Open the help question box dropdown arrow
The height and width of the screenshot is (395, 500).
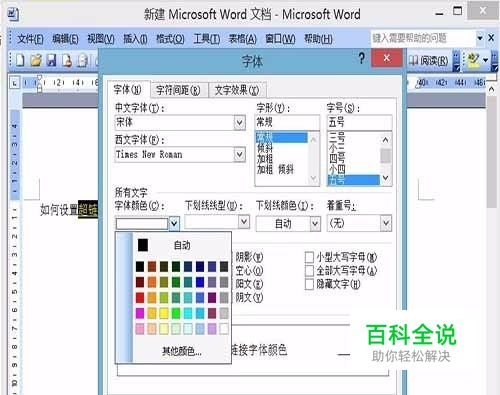pyautogui.click(x=480, y=38)
